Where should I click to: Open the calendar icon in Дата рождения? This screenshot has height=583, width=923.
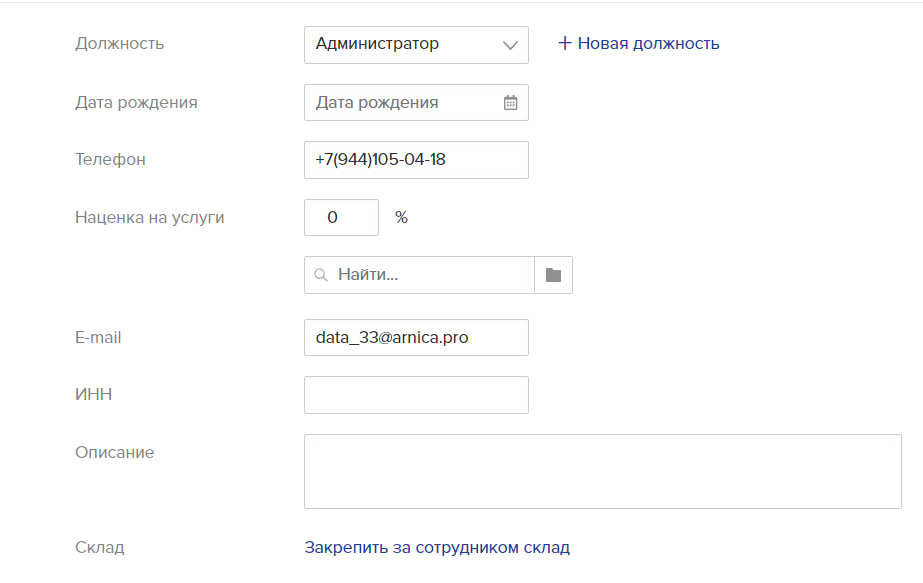pyautogui.click(x=510, y=102)
